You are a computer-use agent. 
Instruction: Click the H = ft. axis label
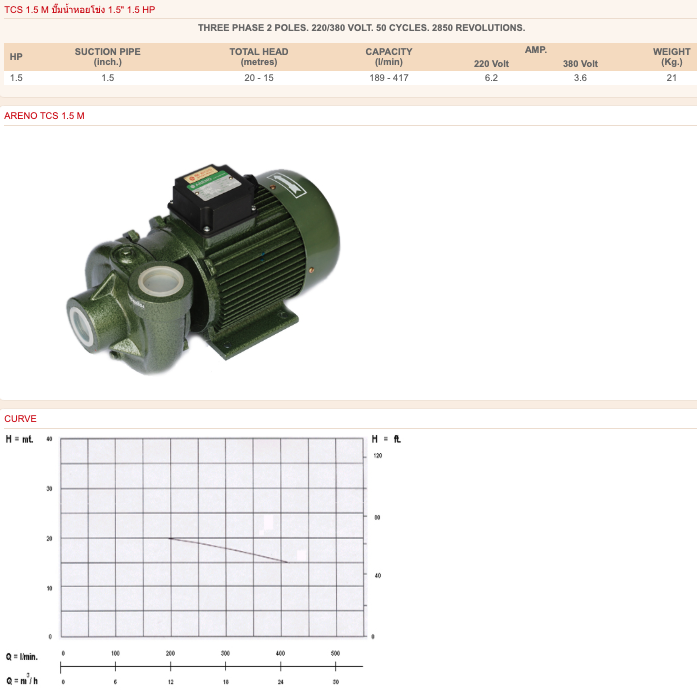pyautogui.click(x=386, y=439)
